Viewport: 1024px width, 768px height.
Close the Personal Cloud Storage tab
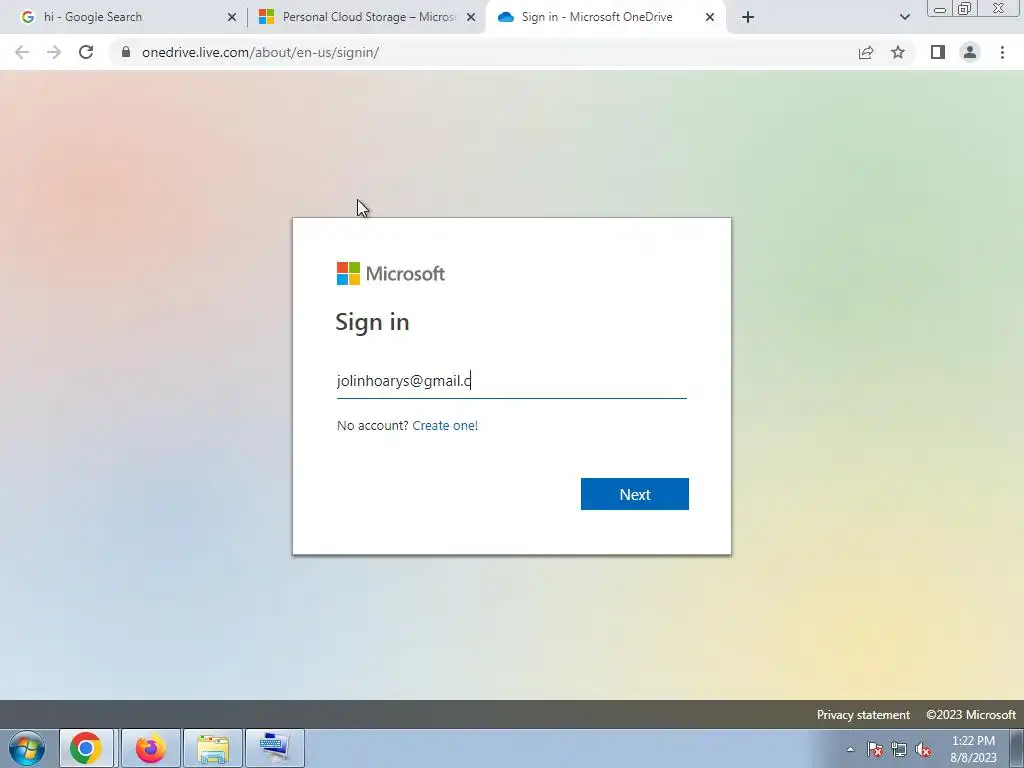pyautogui.click(x=471, y=17)
